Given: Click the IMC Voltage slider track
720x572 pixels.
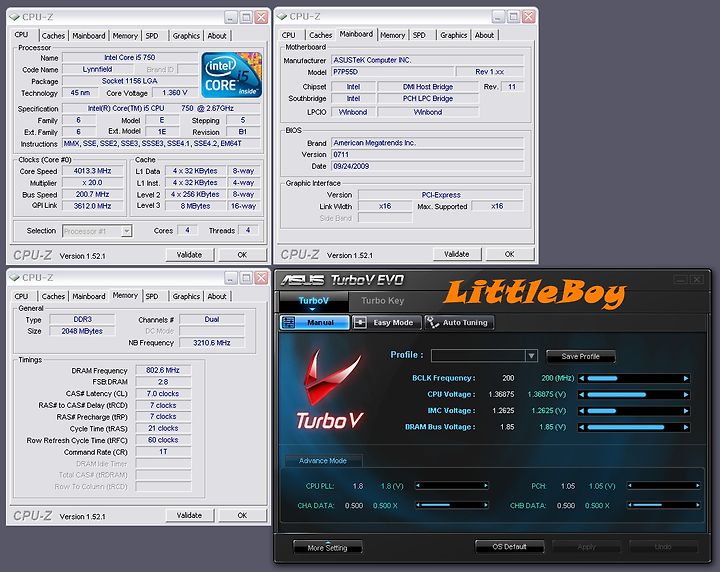Looking at the screenshot, I should tap(634, 411).
